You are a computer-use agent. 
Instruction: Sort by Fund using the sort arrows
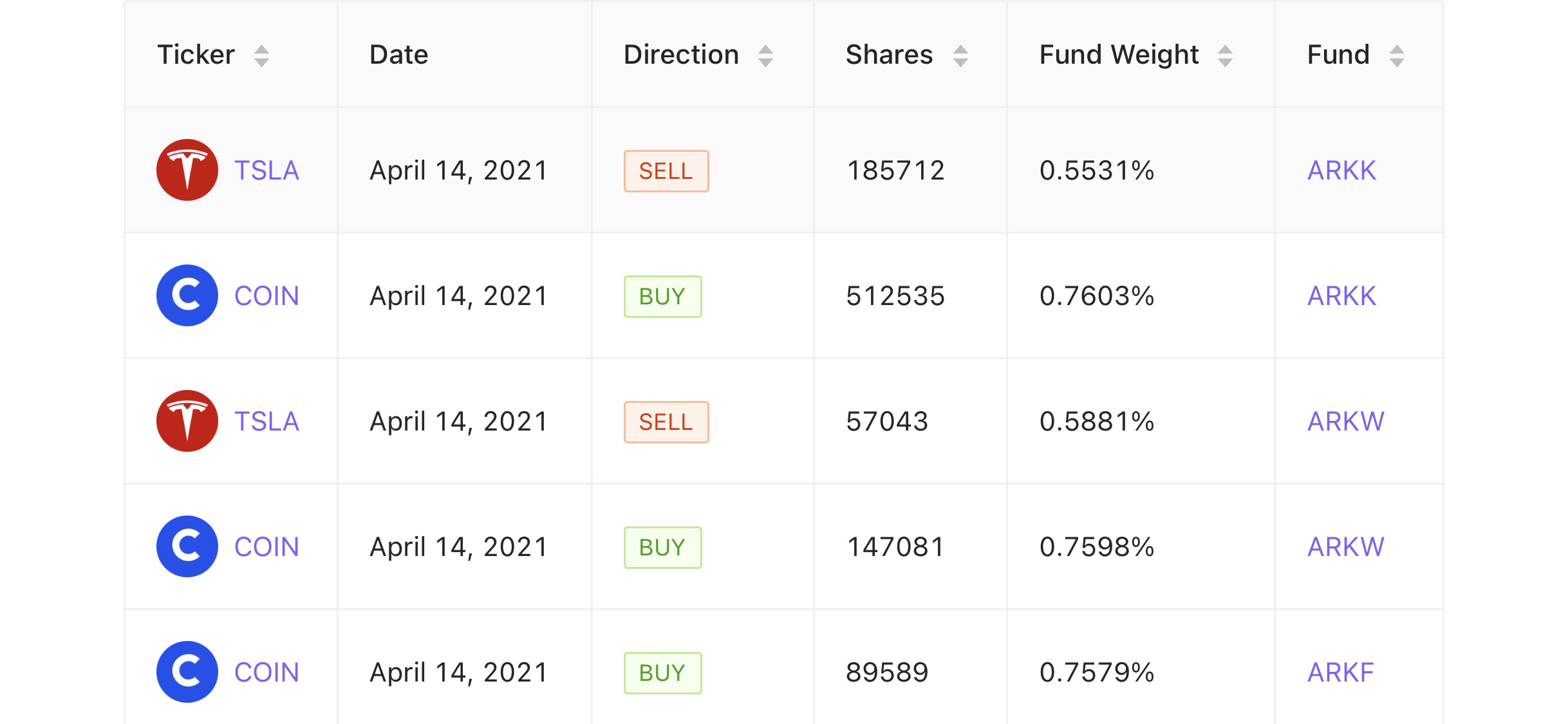pos(1397,56)
